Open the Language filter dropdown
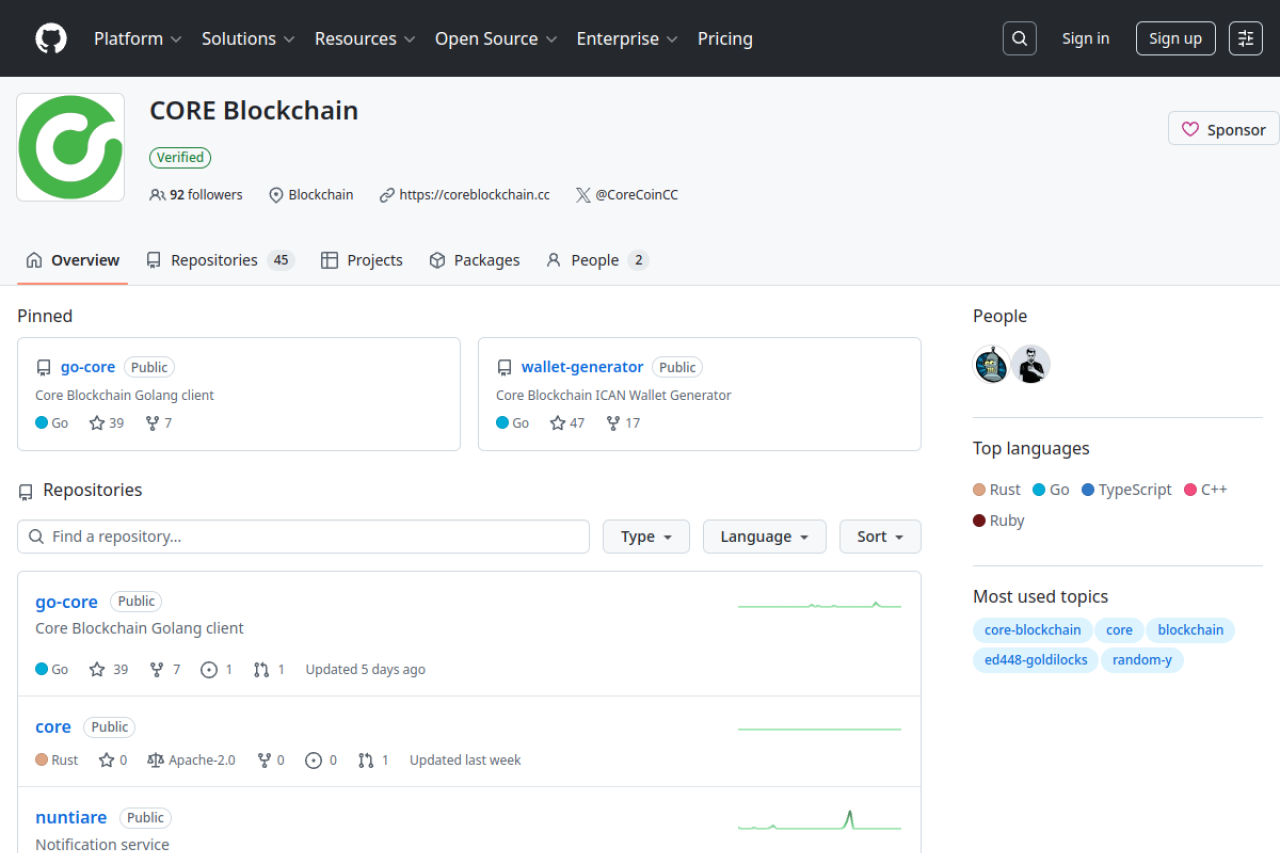 click(x=764, y=537)
